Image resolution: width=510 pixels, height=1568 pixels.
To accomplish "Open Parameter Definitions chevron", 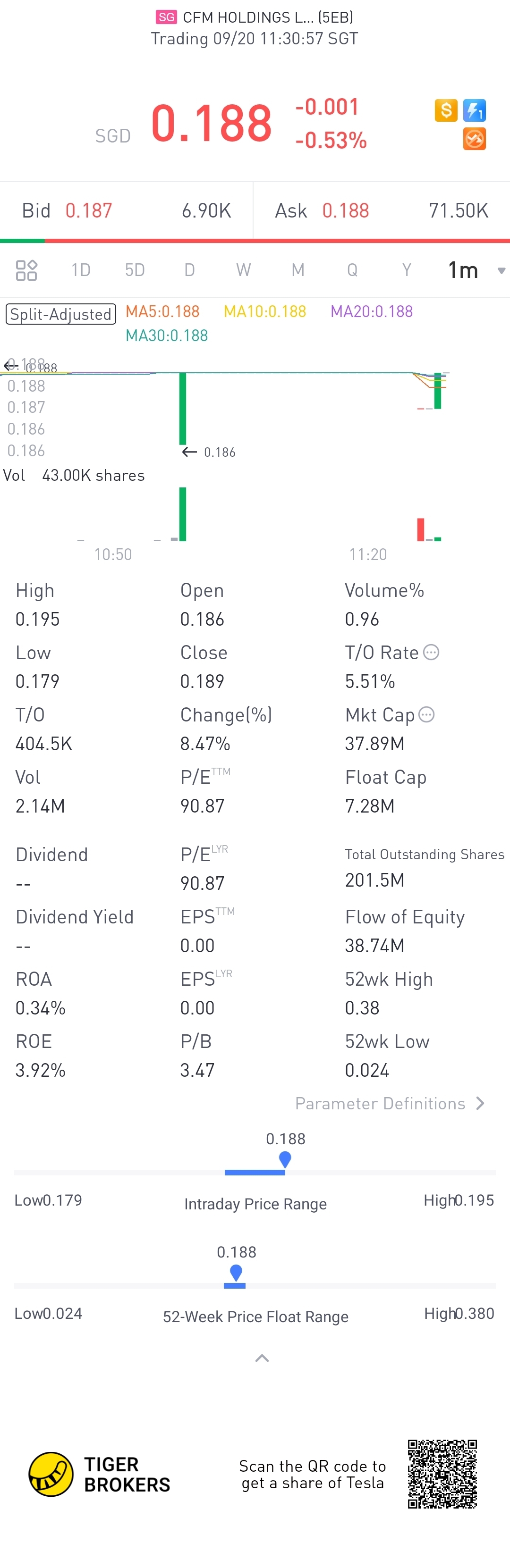I will pyautogui.click(x=480, y=1103).
